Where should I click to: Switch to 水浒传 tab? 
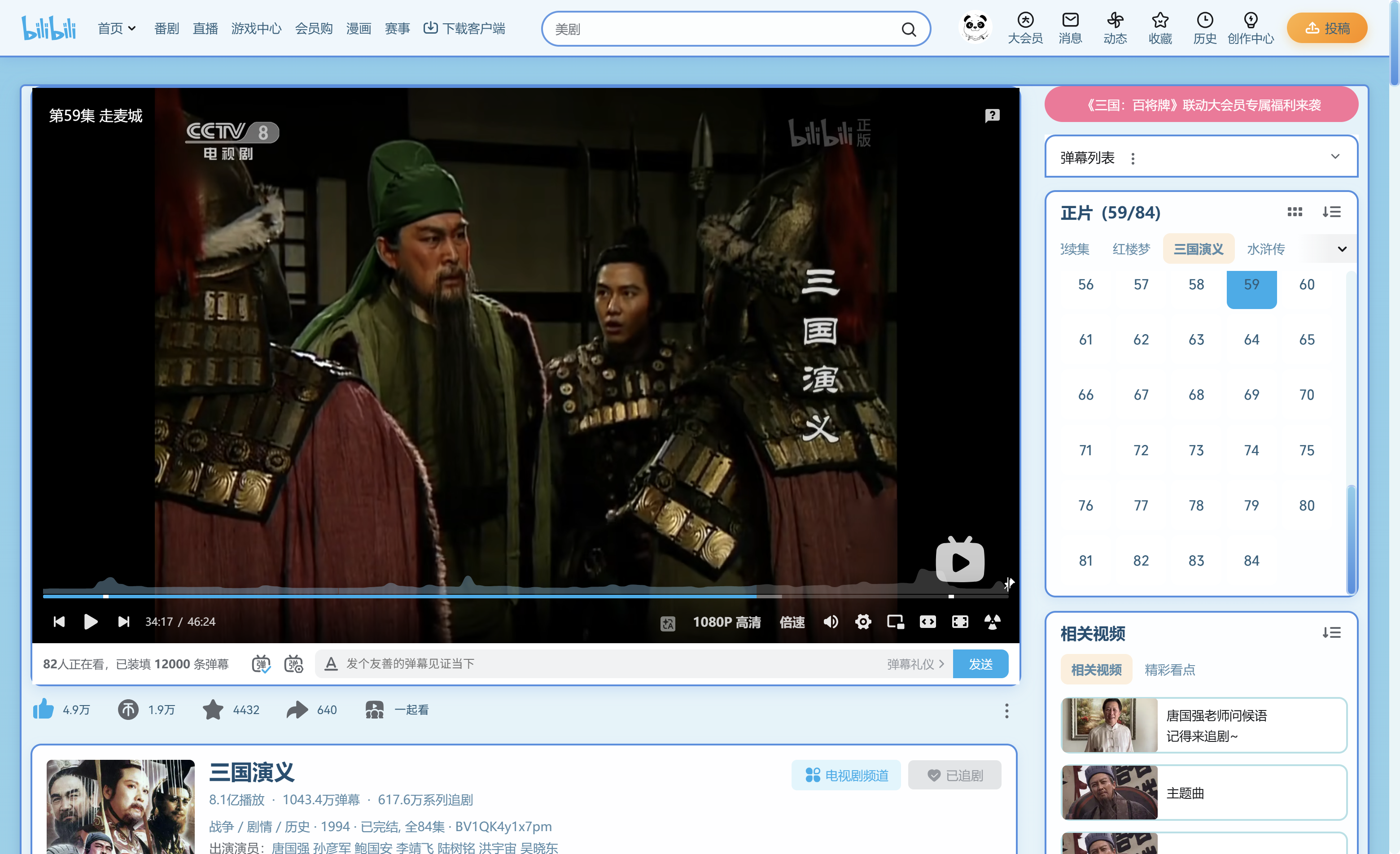coord(1265,248)
